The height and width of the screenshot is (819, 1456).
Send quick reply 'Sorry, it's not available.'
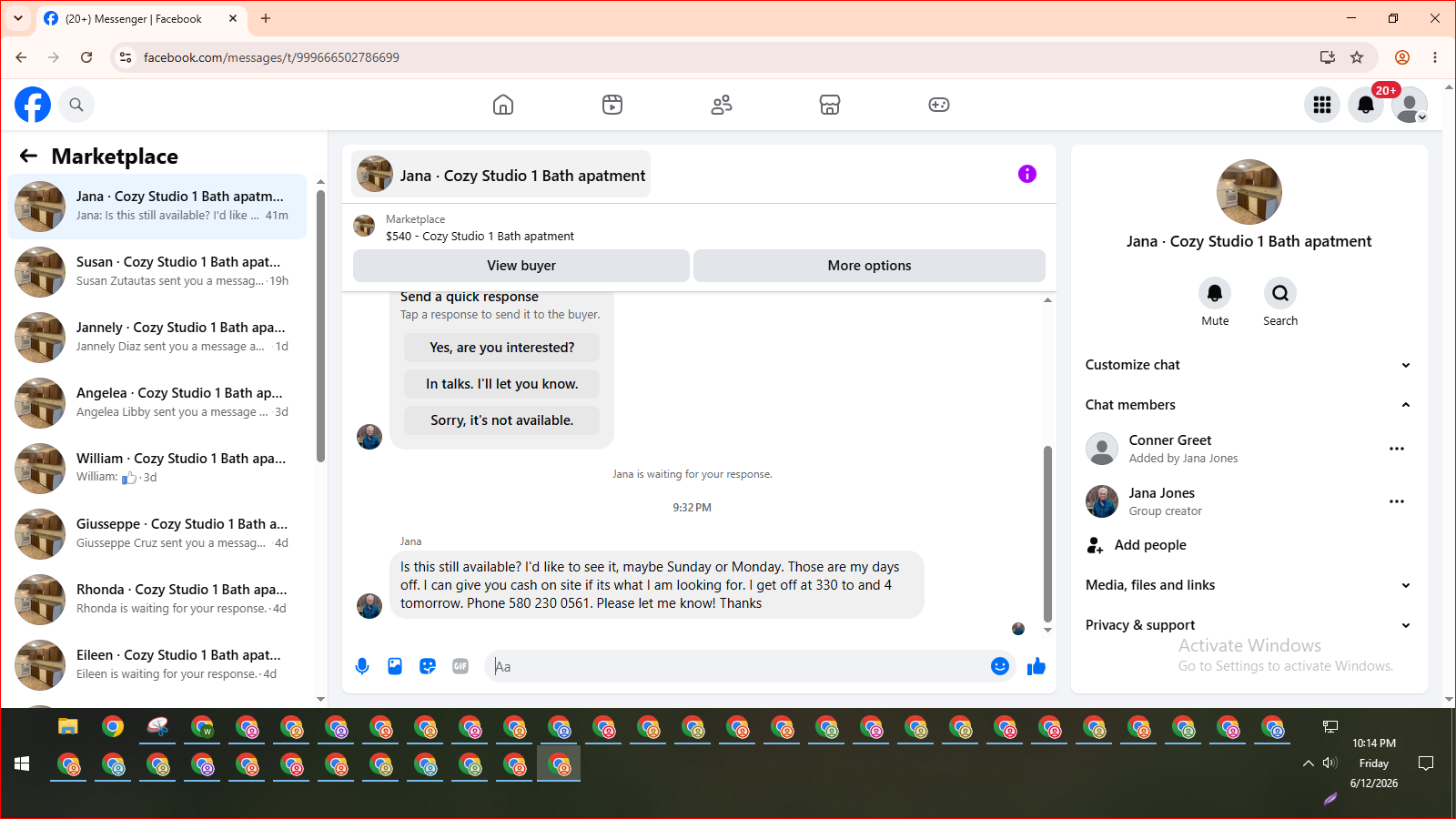coord(502,420)
